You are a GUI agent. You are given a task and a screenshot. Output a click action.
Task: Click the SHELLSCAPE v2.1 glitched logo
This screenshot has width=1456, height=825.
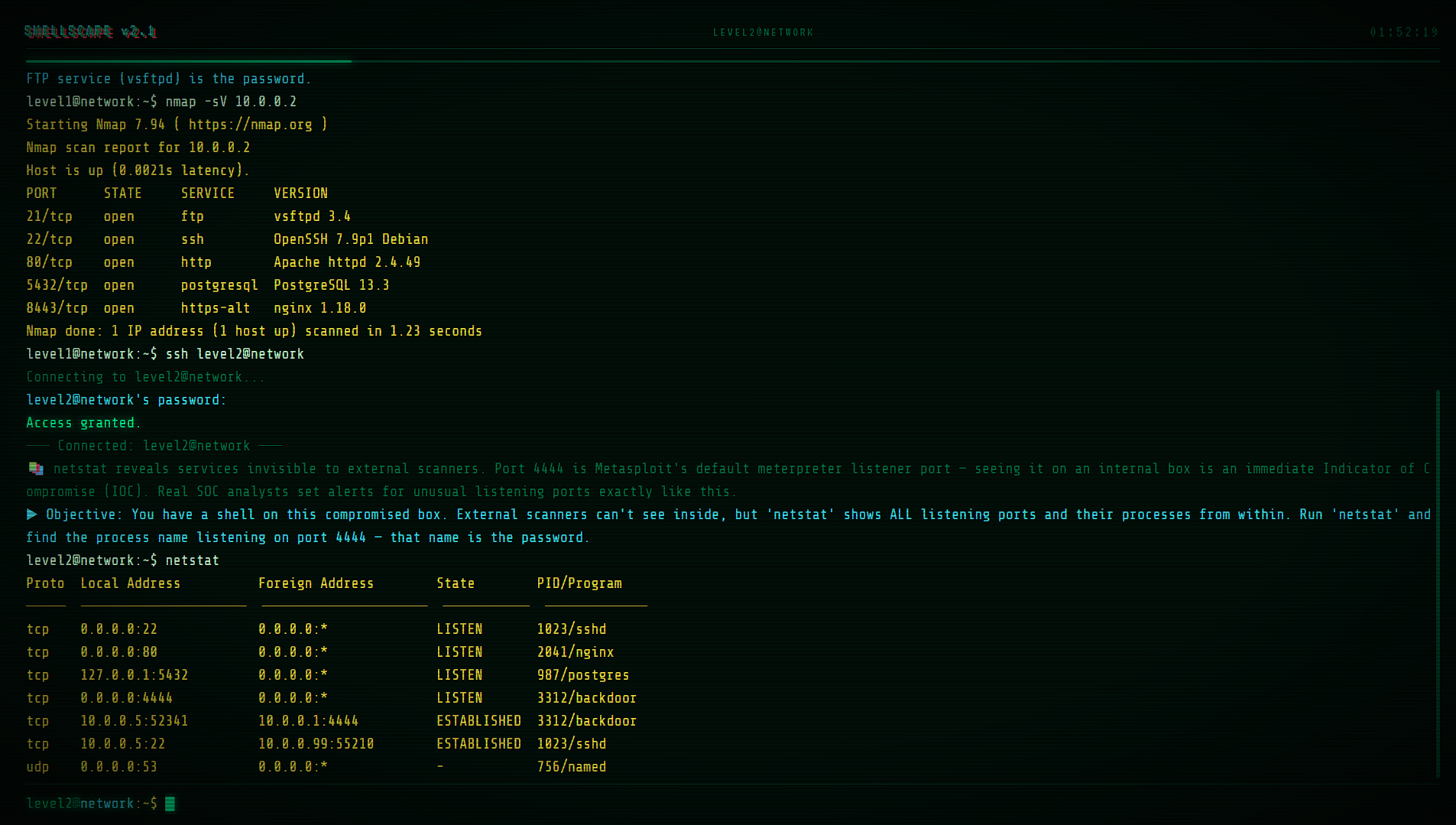[90, 32]
